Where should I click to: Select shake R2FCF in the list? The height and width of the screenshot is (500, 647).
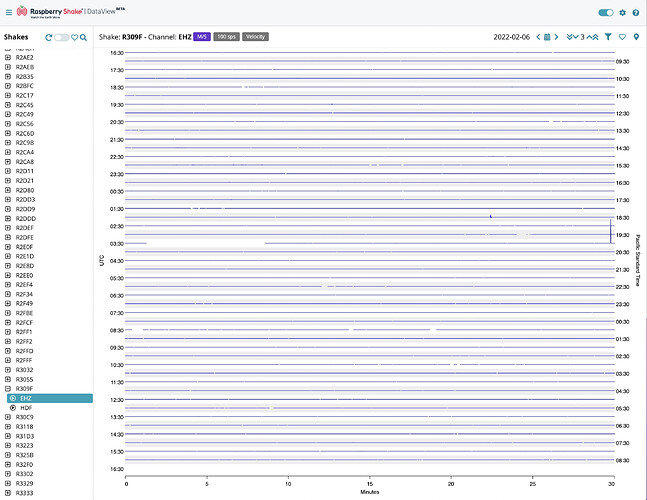(24, 323)
